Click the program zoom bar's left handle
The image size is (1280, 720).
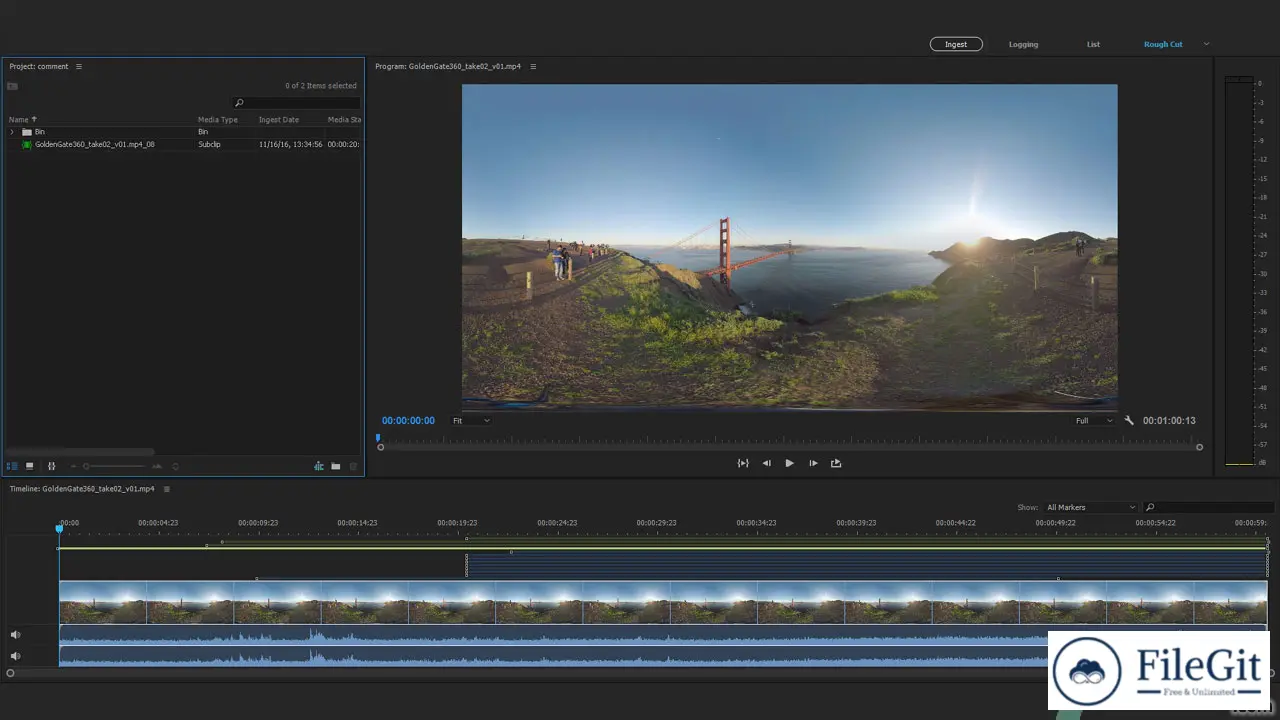coord(380,447)
